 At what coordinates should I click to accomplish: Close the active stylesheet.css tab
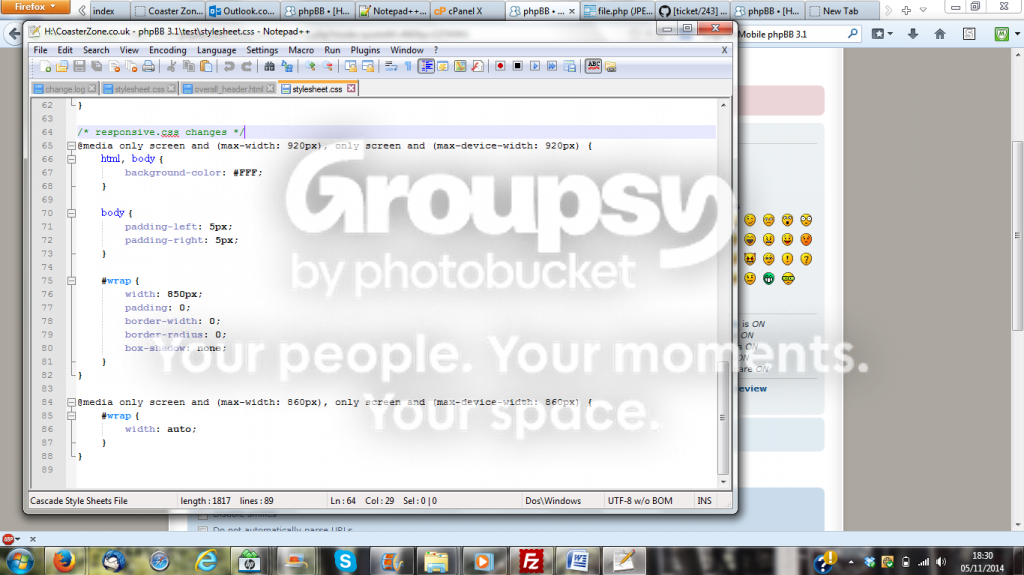point(351,88)
